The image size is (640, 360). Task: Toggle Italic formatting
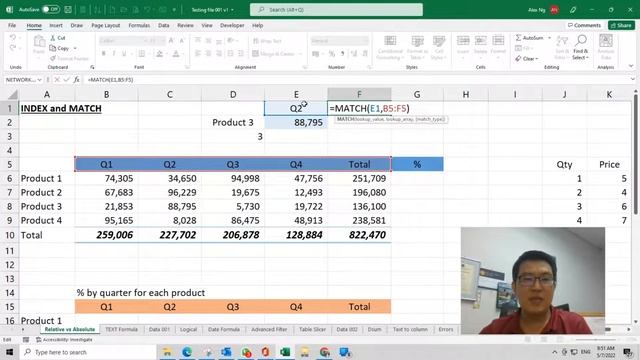click(114, 53)
